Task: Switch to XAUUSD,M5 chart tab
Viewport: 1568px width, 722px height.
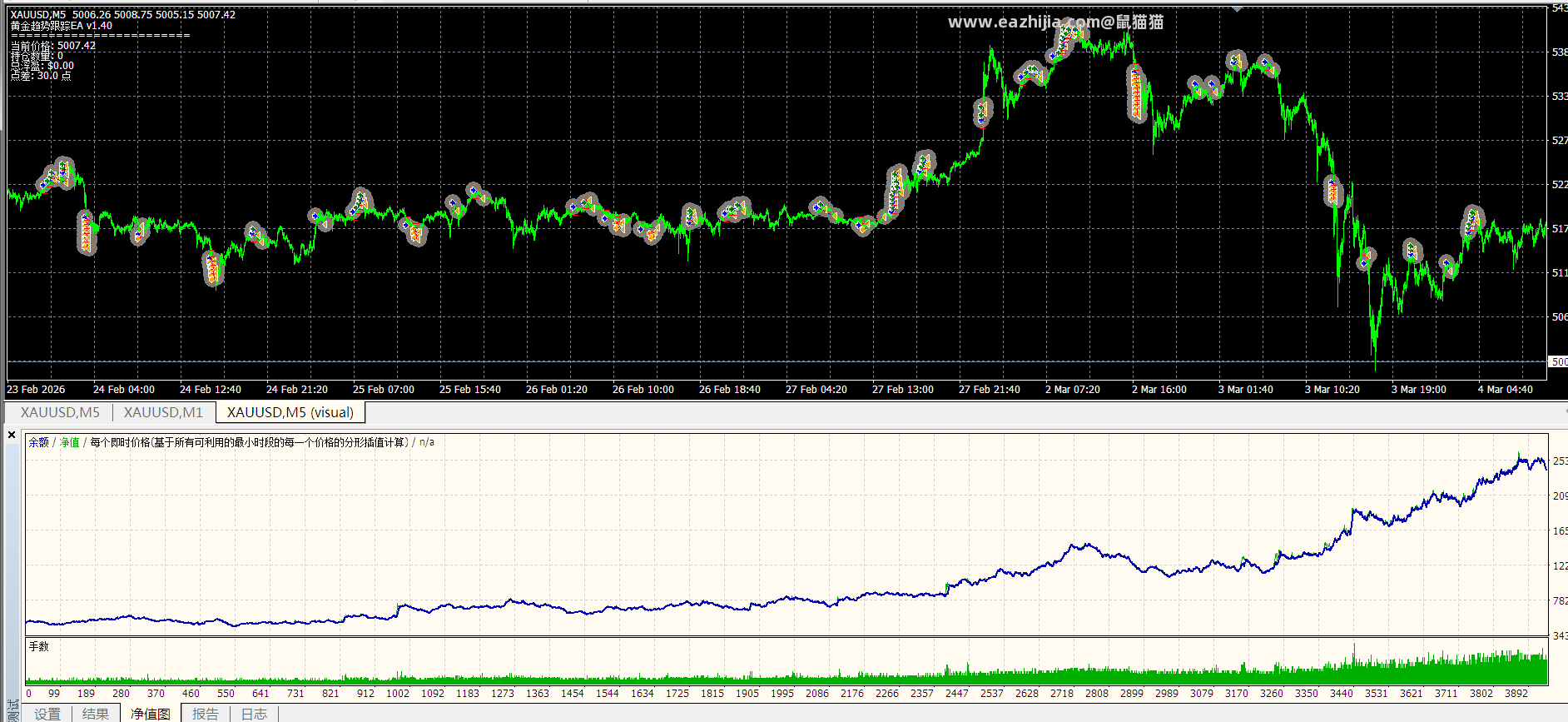Action: click(60, 412)
